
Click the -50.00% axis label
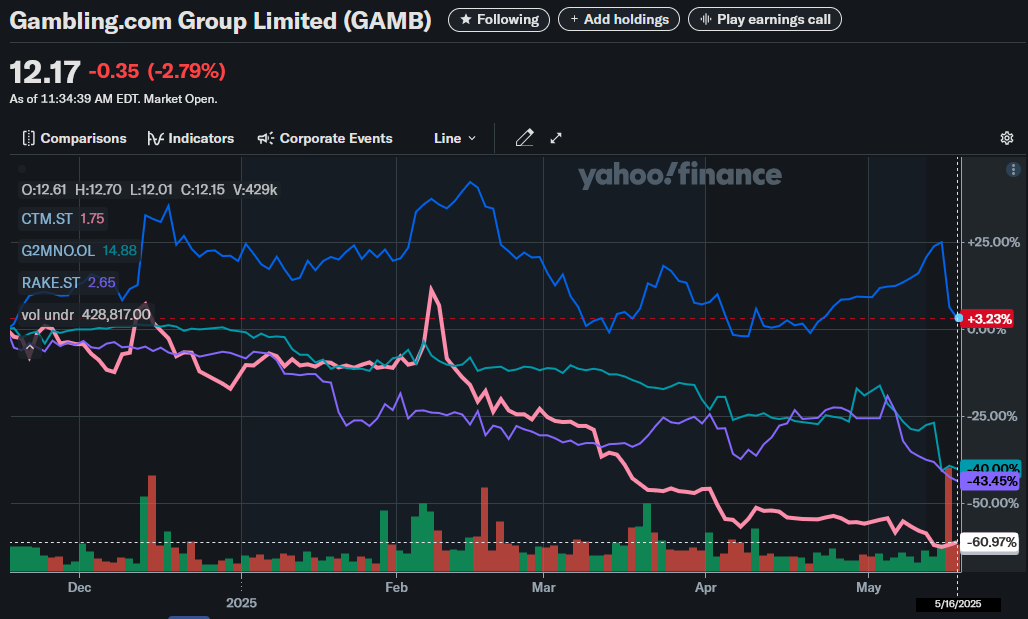[x=993, y=504]
